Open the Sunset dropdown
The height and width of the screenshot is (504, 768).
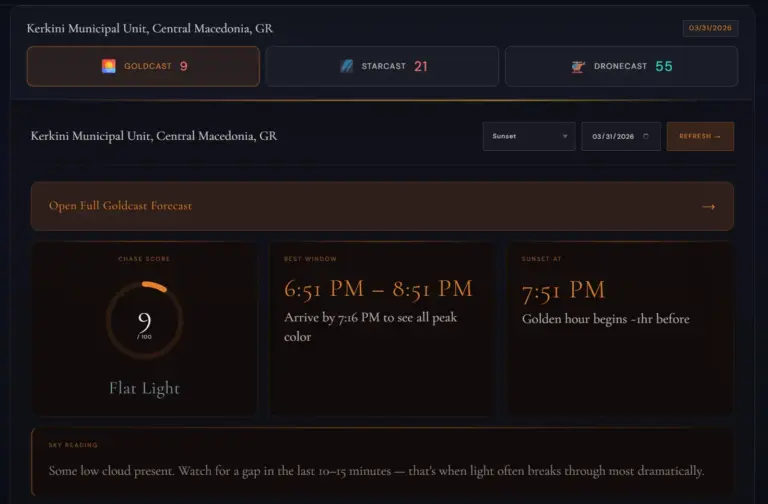coord(529,136)
